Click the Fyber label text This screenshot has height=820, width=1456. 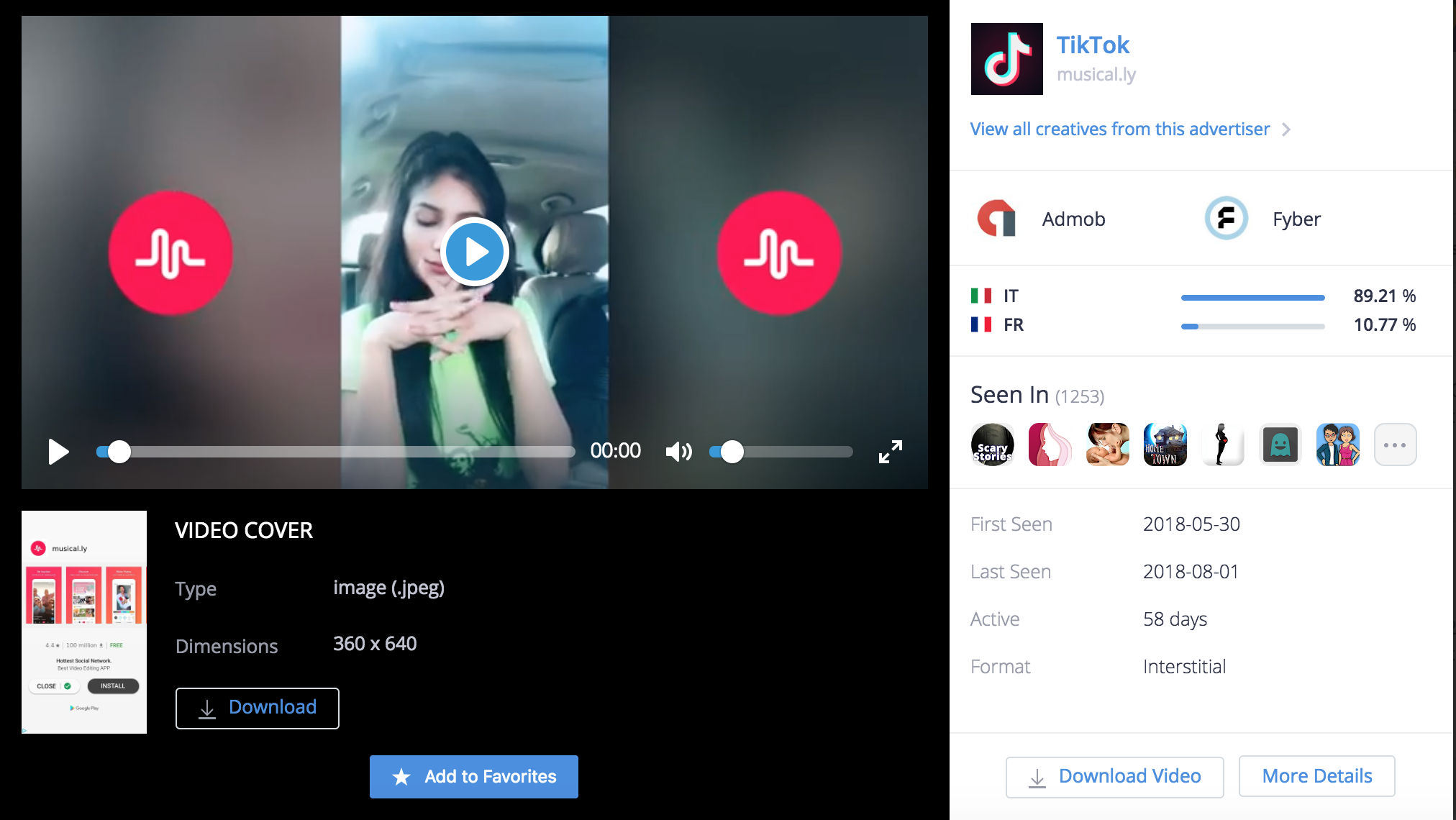[1297, 219]
